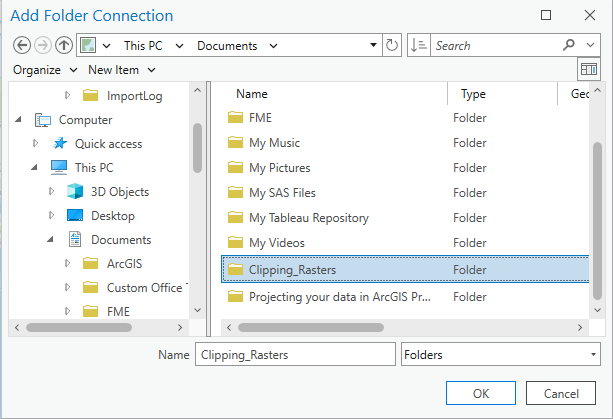The image size is (613, 419).
Task: Sort by the Type column header
Action: (473, 94)
